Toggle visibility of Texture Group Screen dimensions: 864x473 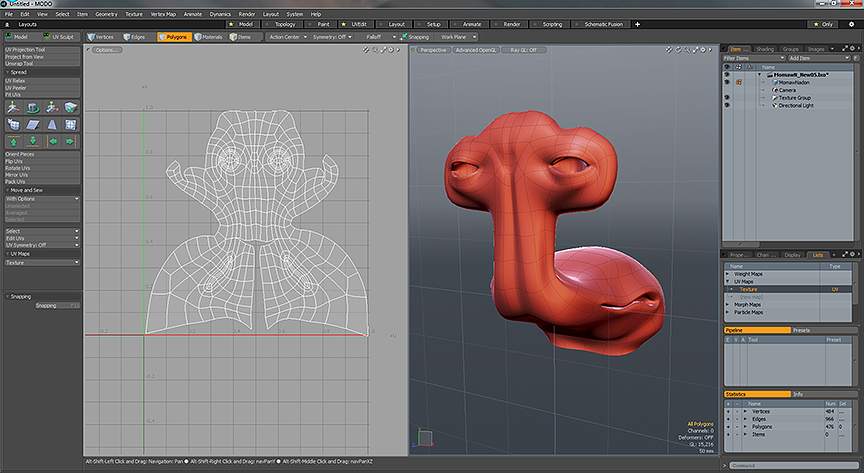point(727,98)
